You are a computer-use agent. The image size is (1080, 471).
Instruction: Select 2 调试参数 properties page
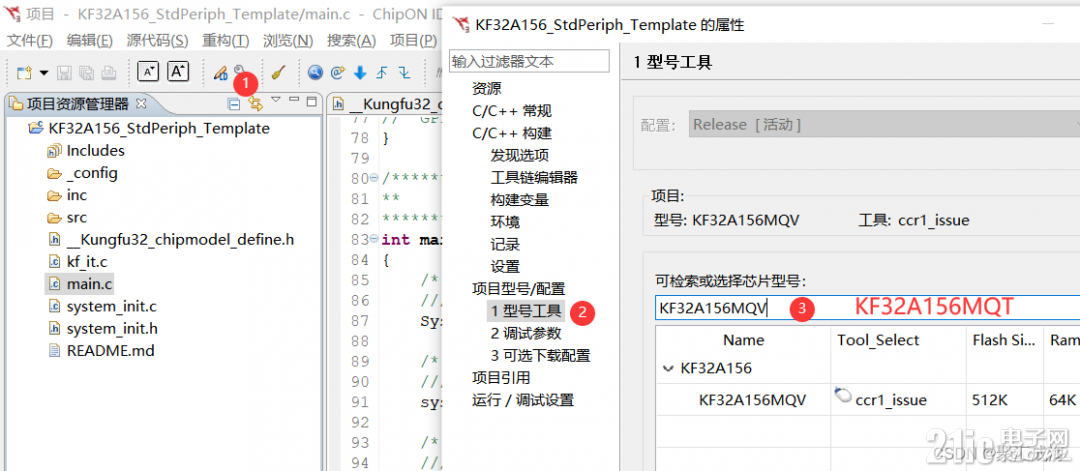point(526,333)
